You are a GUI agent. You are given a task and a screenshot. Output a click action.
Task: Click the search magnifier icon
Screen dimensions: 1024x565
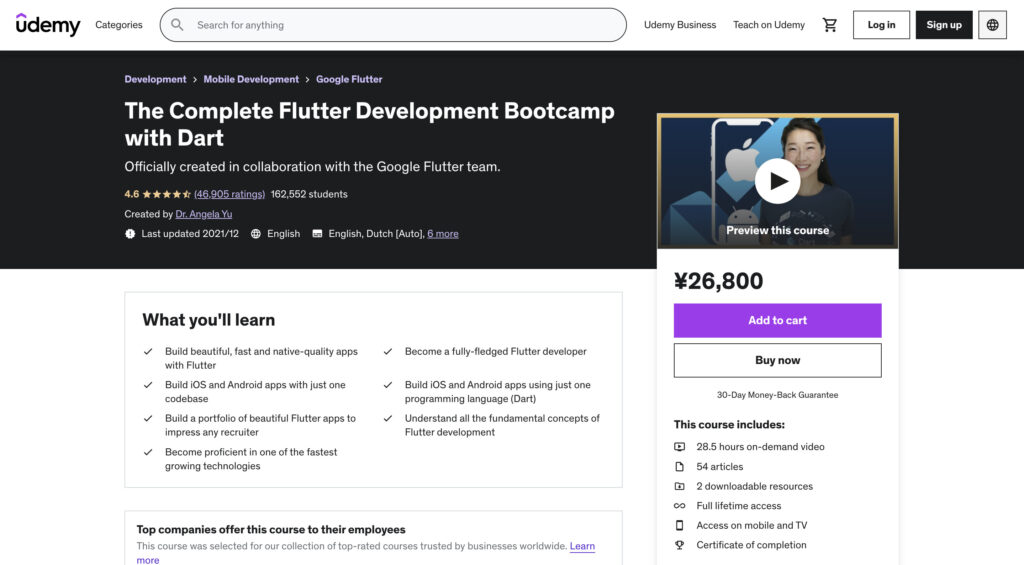(x=177, y=25)
